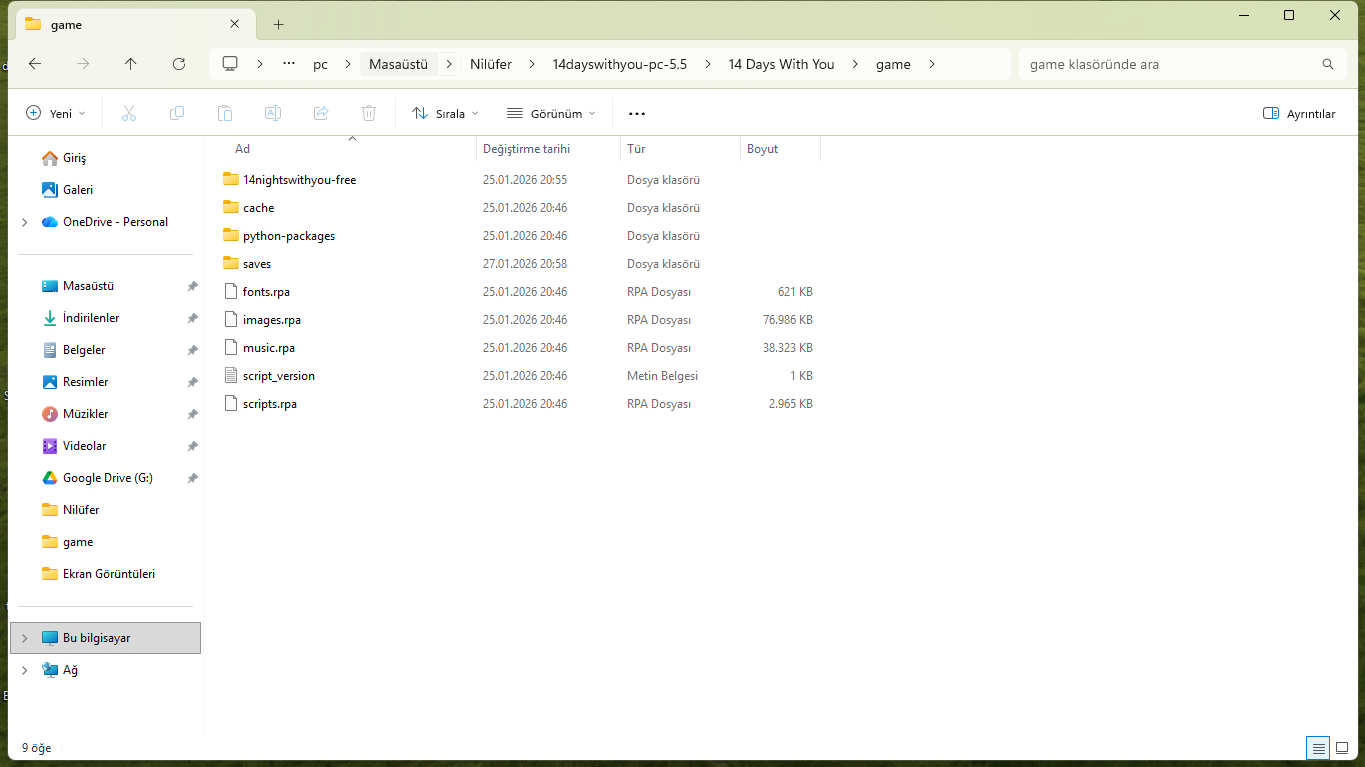Image resolution: width=1365 pixels, height=767 pixels.
Task: Click the Cut scissors icon
Action: [x=129, y=113]
